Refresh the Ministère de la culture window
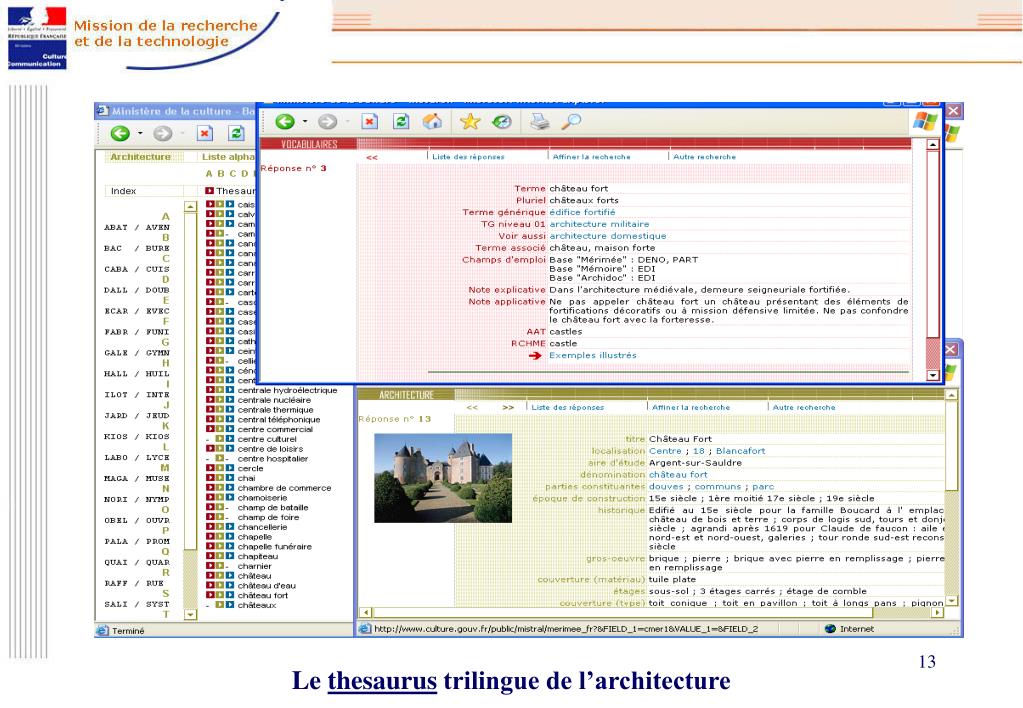Screen dimensions: 1023x708 tap(236, 134)
